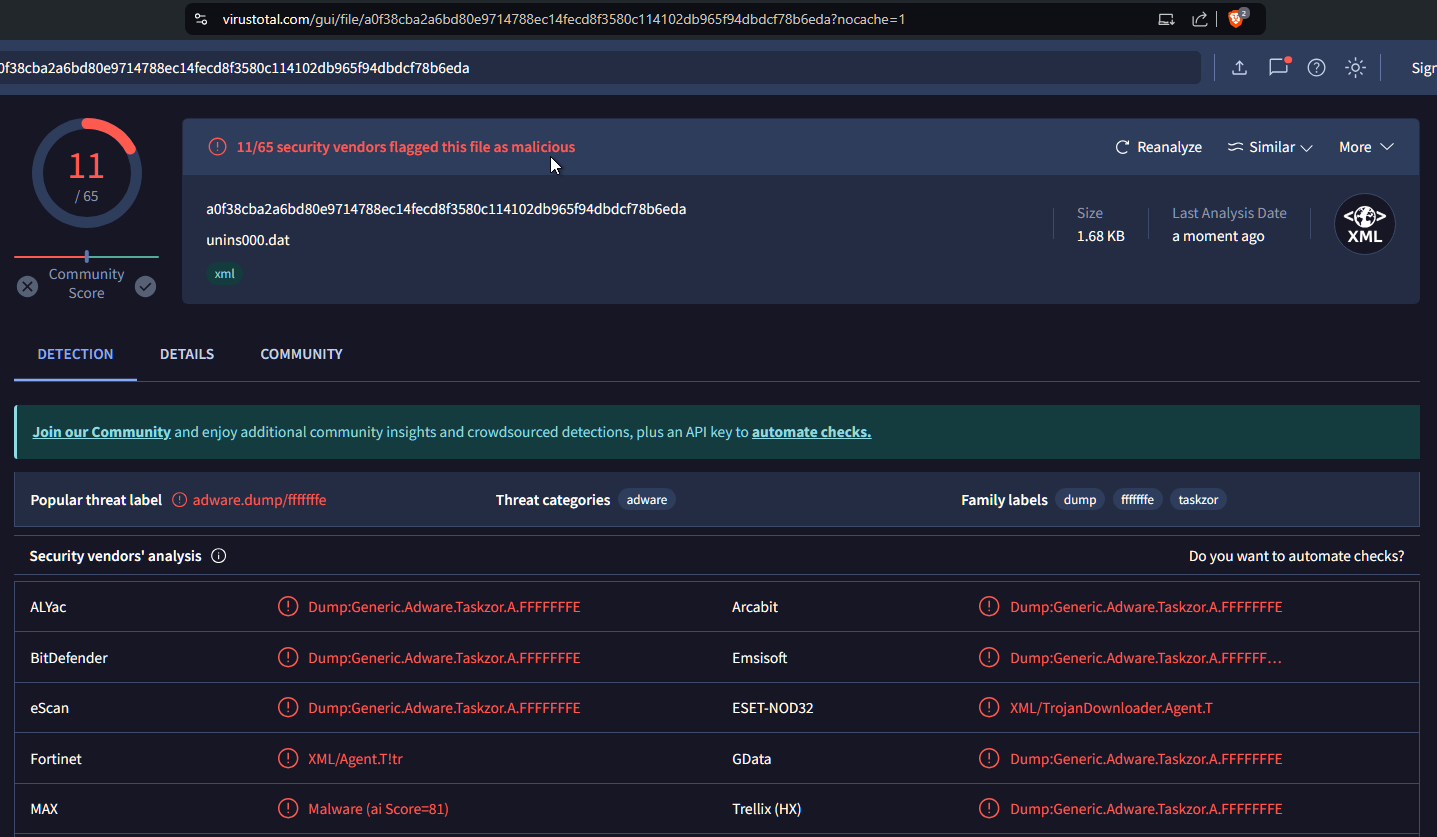Click the alert icon in malicious banner
Image resolution: width=1437 pixels, height=837 pixels.
(217, 147)
